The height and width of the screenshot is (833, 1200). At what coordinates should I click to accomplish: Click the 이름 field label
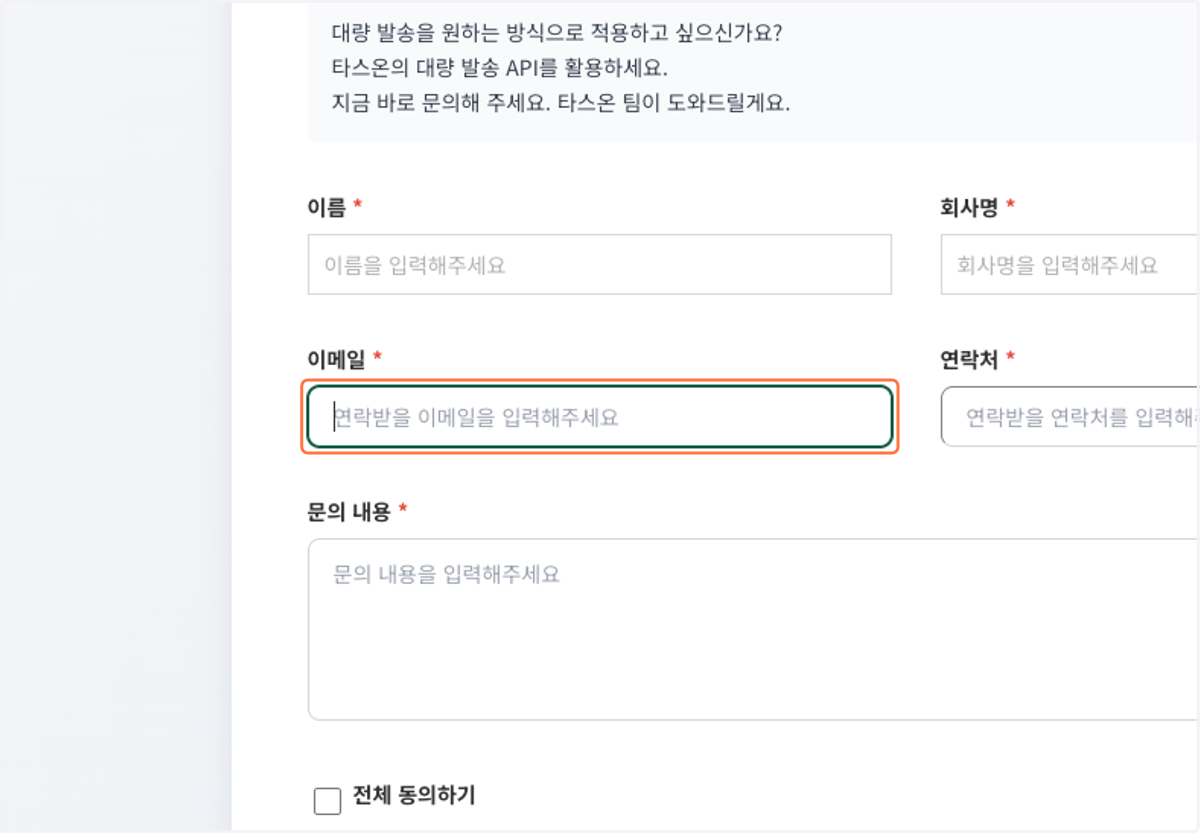(327, 207)
